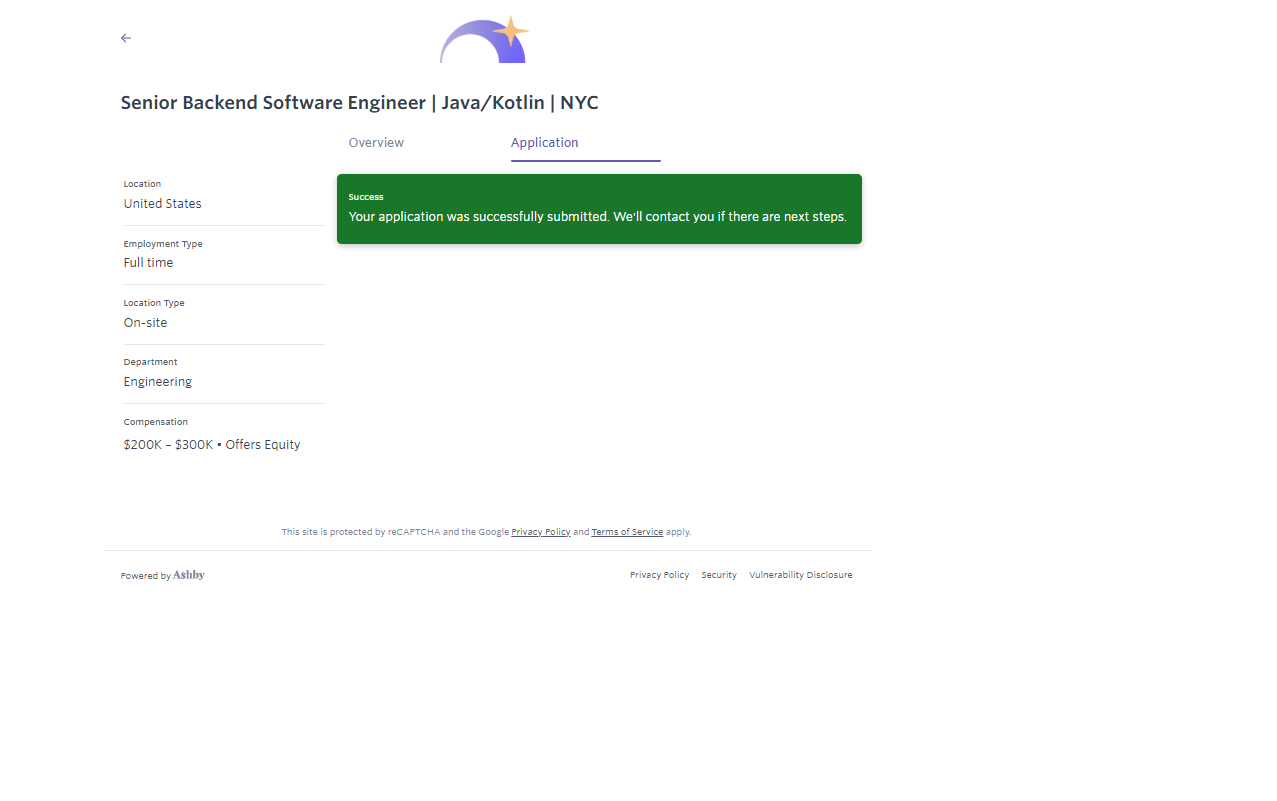
Task: Click the On-site location type value
Action: pyautogui.click(x=146, y=323)
